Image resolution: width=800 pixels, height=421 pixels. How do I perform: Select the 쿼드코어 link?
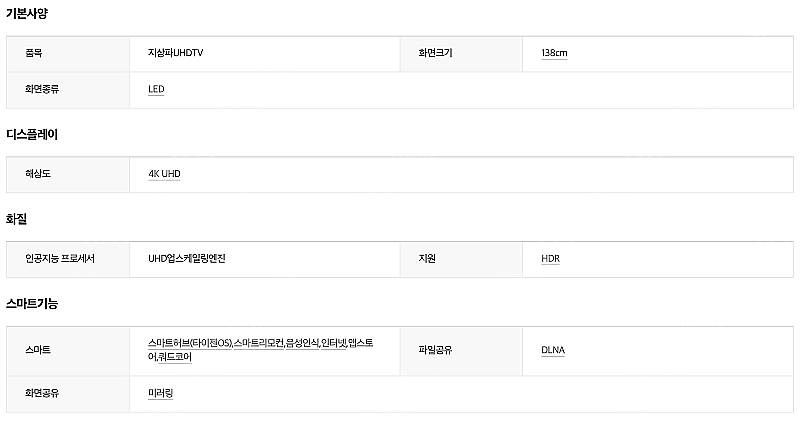175,357
